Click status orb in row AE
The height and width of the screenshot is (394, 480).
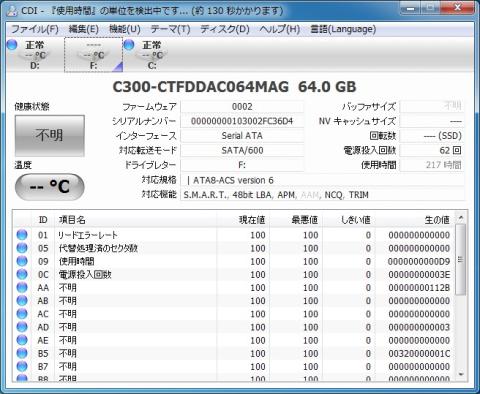click(22, 340)
